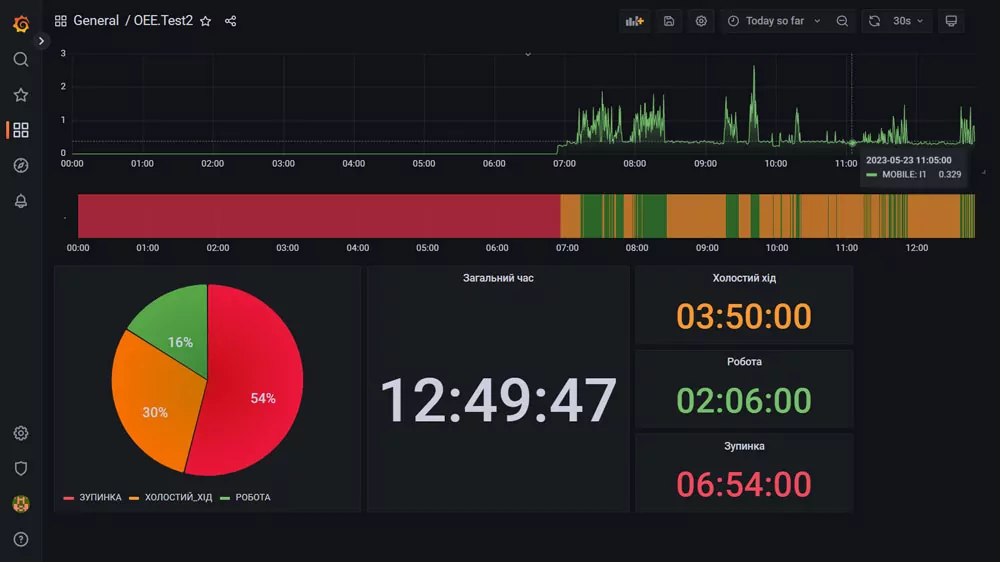
Task: Open Explore compass icon
Action: 21,165
